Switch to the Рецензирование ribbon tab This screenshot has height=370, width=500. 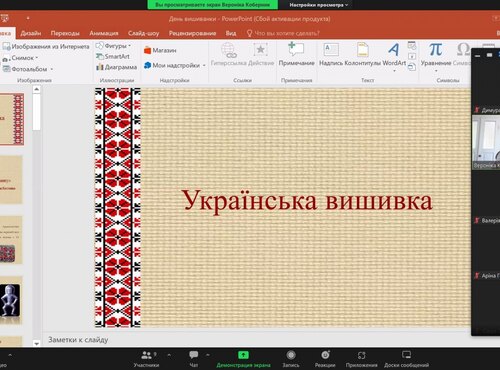coord(192,33)
